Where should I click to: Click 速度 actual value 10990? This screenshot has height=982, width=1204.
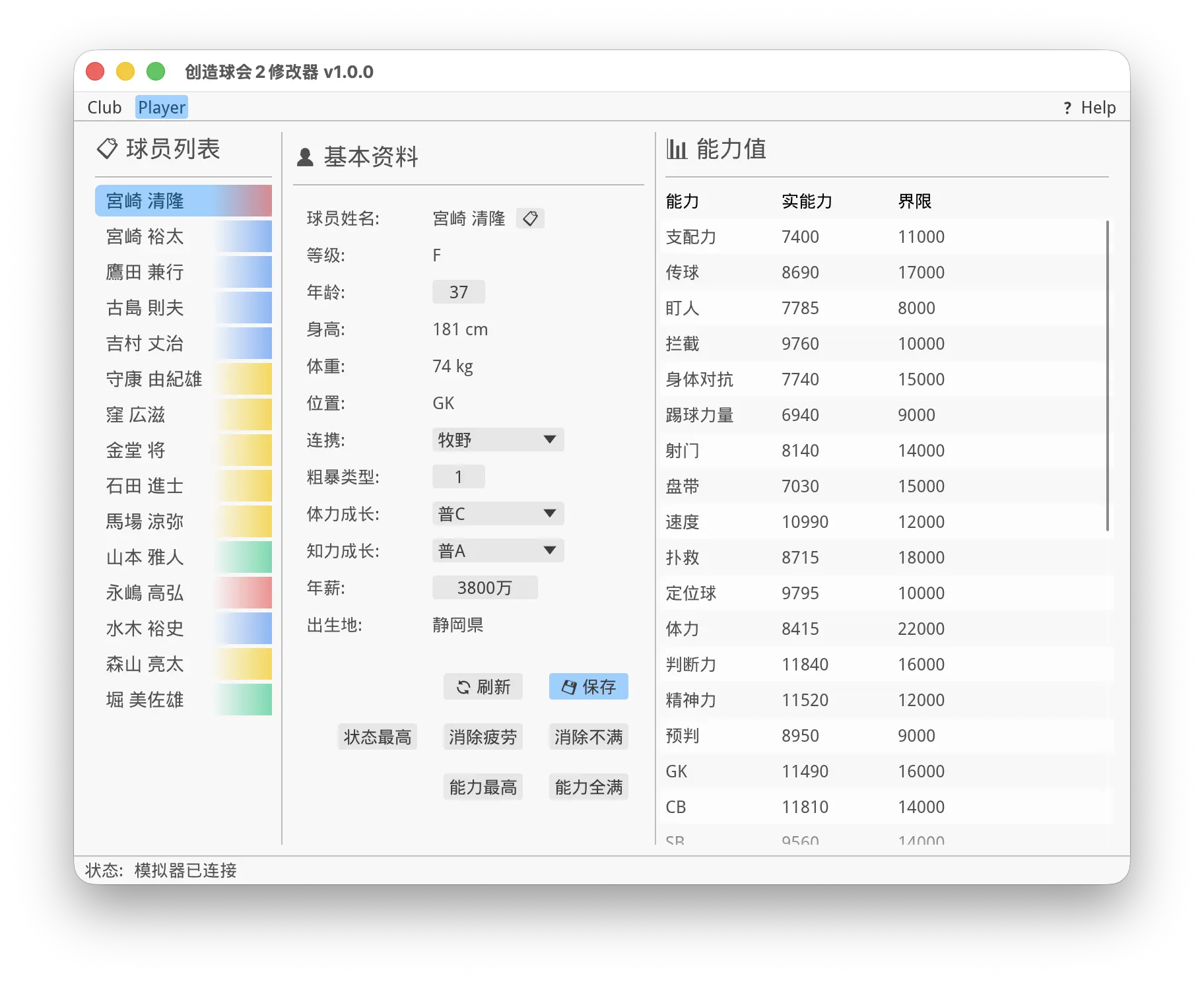click(805, 522)
